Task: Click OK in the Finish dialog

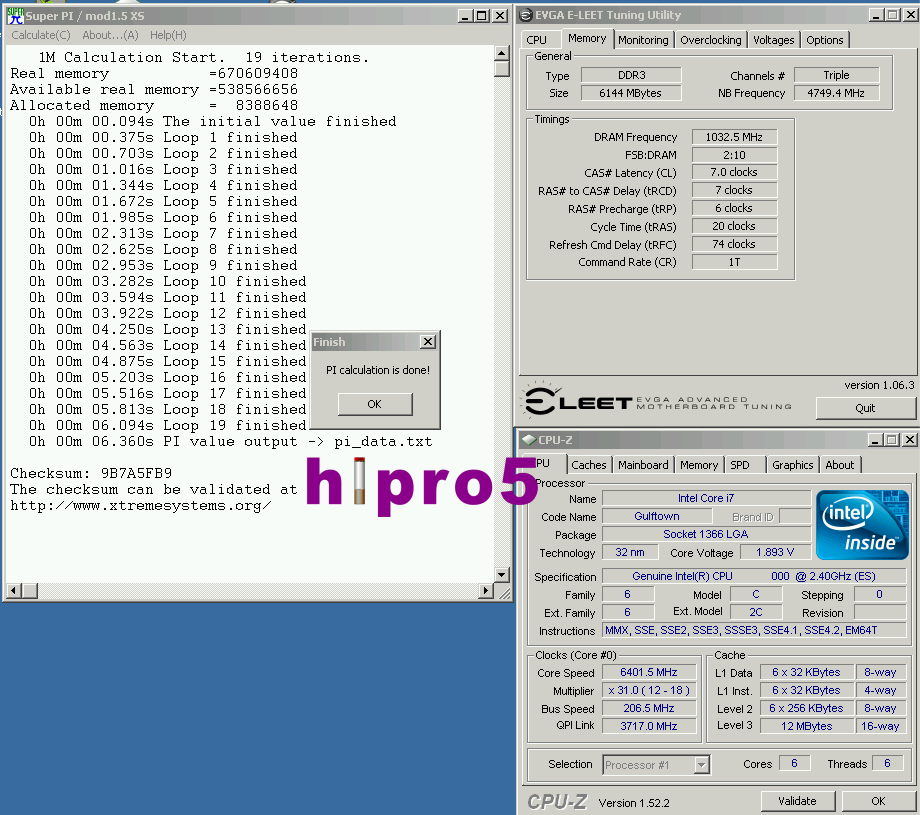Action: pyautogui.click(x=375, y=404)
